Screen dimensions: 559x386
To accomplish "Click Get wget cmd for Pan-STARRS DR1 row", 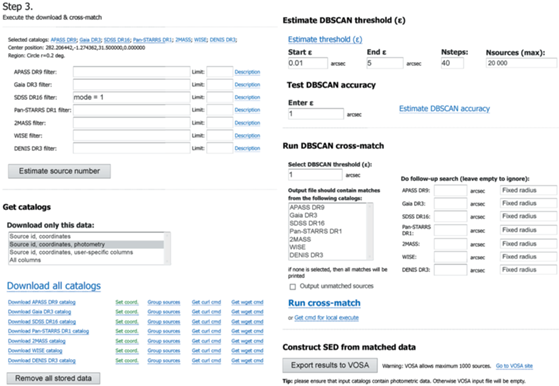I will coord(247,331).
